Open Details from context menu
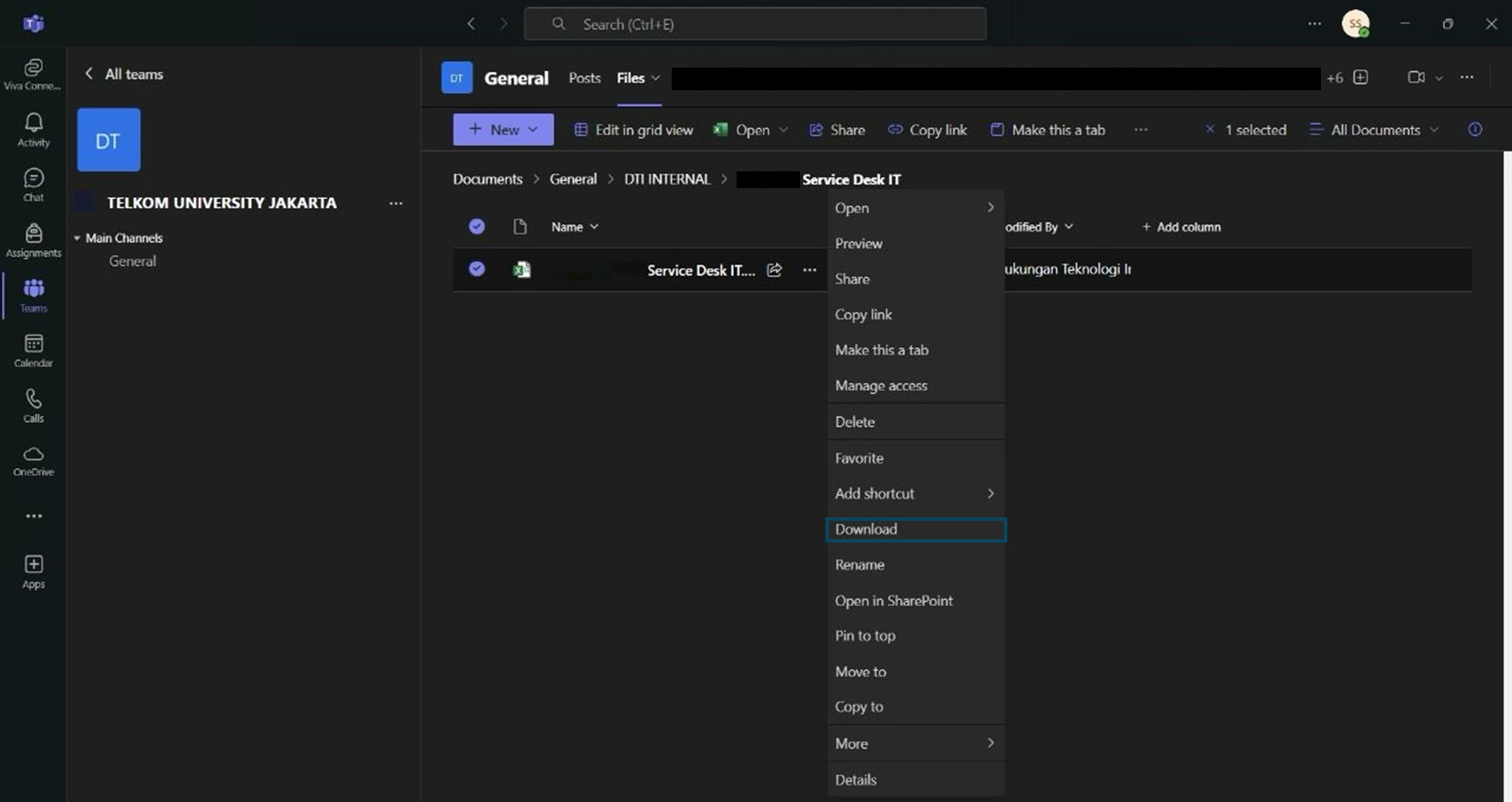The image size is (1512, 802). click(915, 780)
